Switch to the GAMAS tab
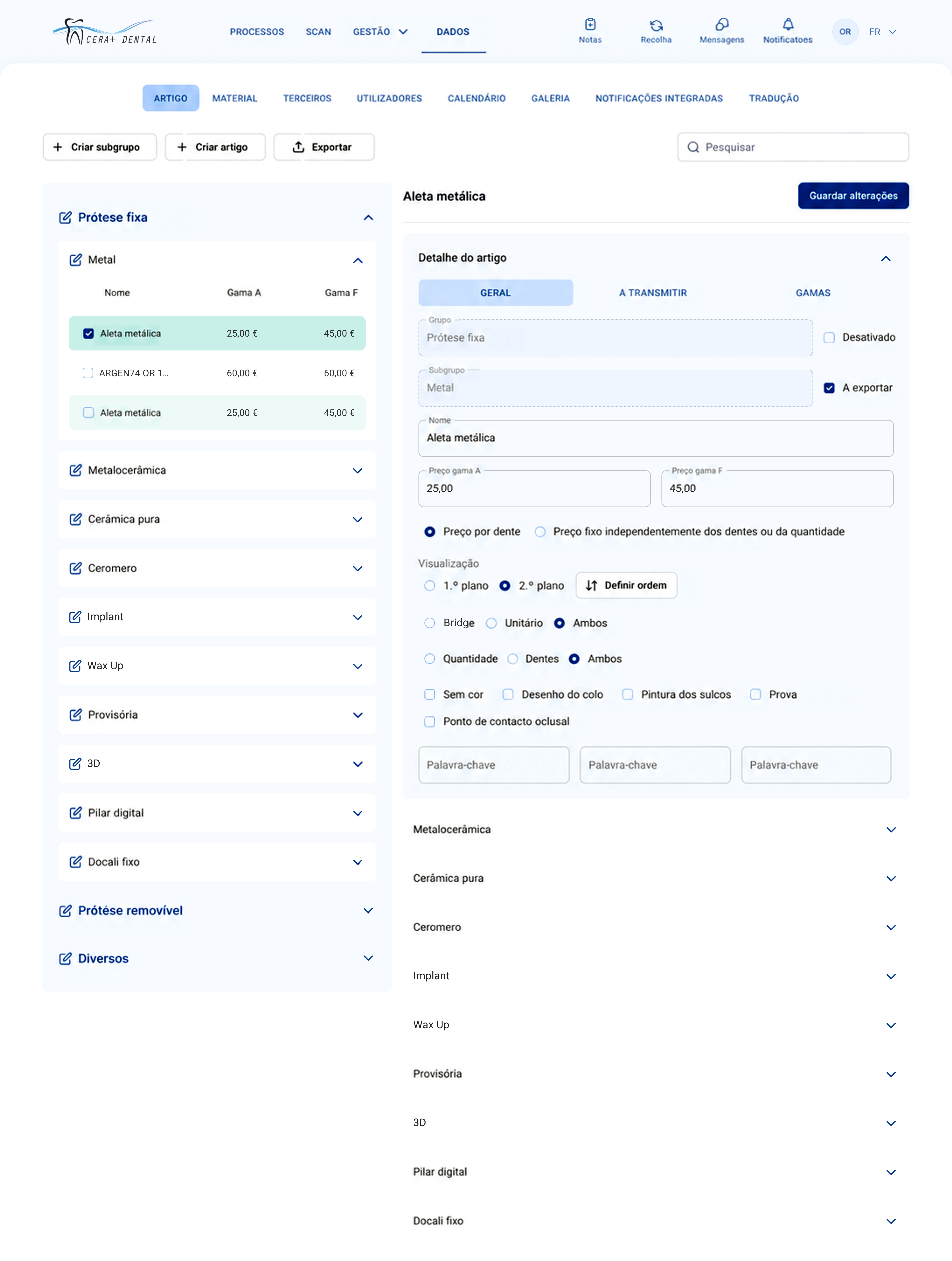The height and width of the screenshot is (1261, 952). pos(813,293)
